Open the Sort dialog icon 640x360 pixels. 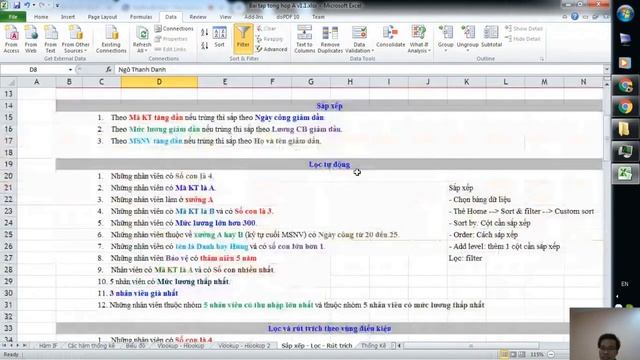pyautogui.click(x=220, y=37)
